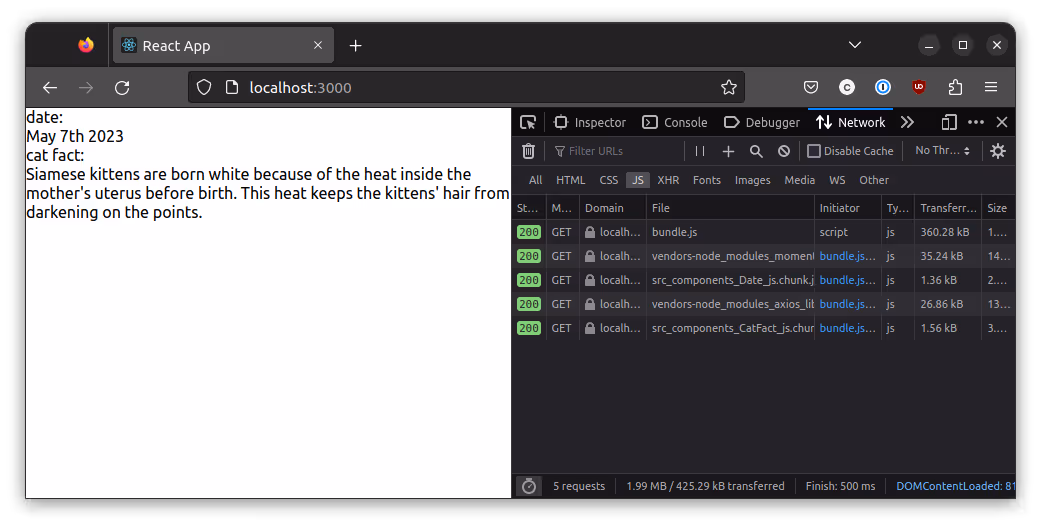1041x527 pixels.
Task: Close the developer tools panel
Action: pyautogui.click(x=1002, y=122)
